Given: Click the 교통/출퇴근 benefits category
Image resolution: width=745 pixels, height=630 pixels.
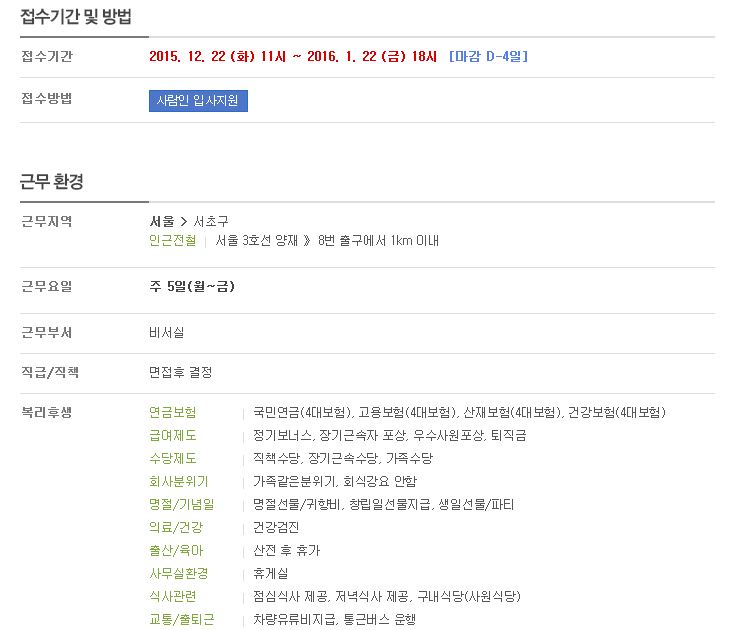Looking at the screenshot, I should pos(181,620).
